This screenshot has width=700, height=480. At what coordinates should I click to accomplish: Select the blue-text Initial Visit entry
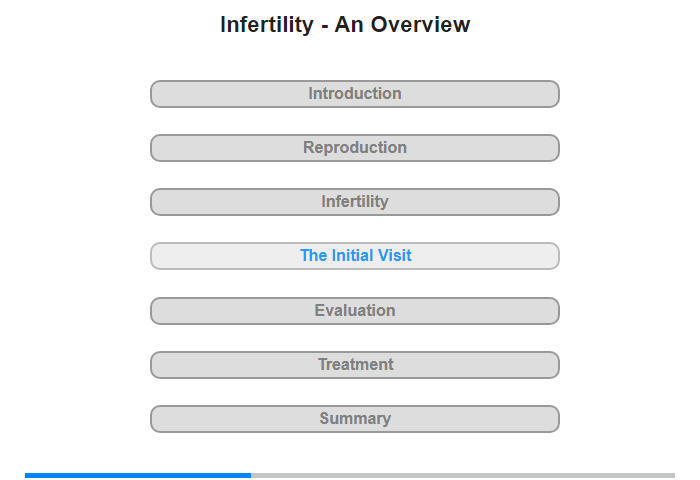pos(354,256)
